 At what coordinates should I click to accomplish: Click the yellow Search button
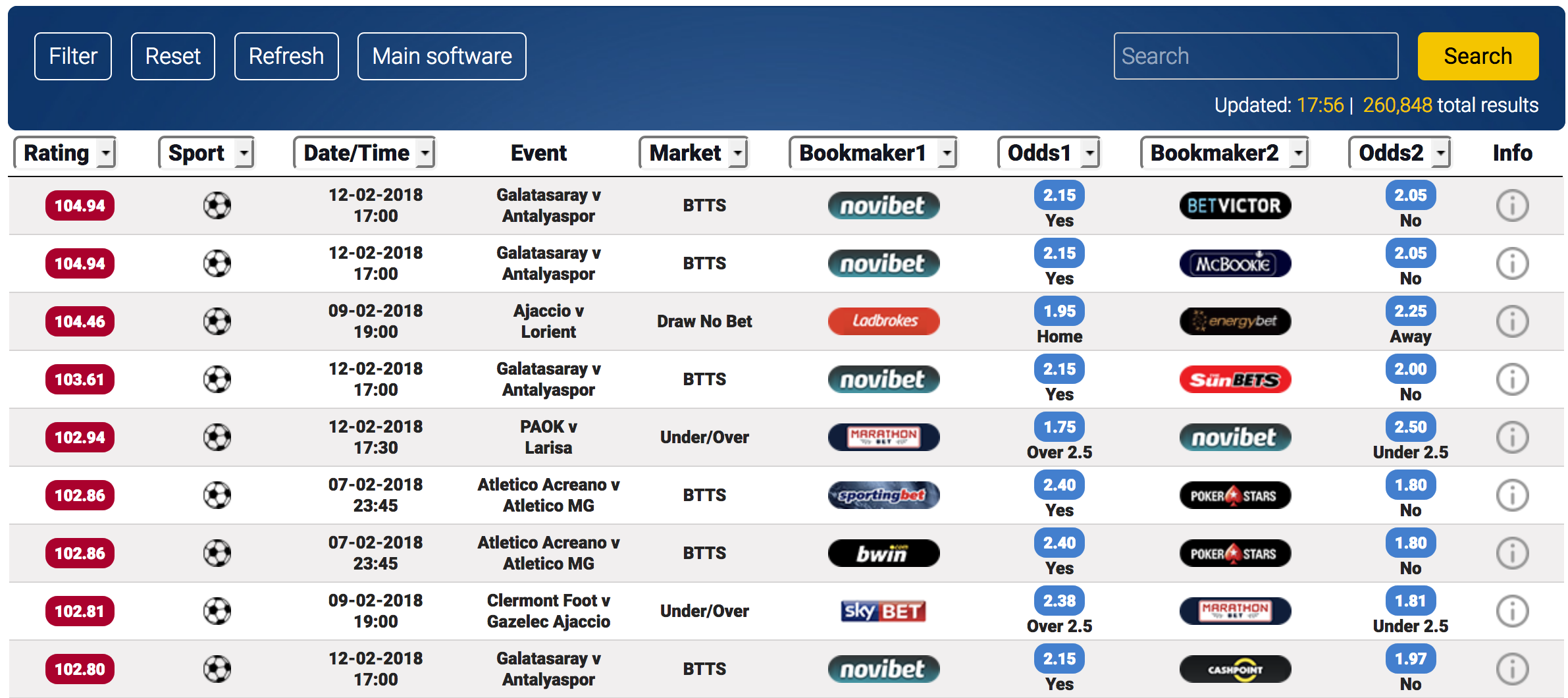(1478, 56)
